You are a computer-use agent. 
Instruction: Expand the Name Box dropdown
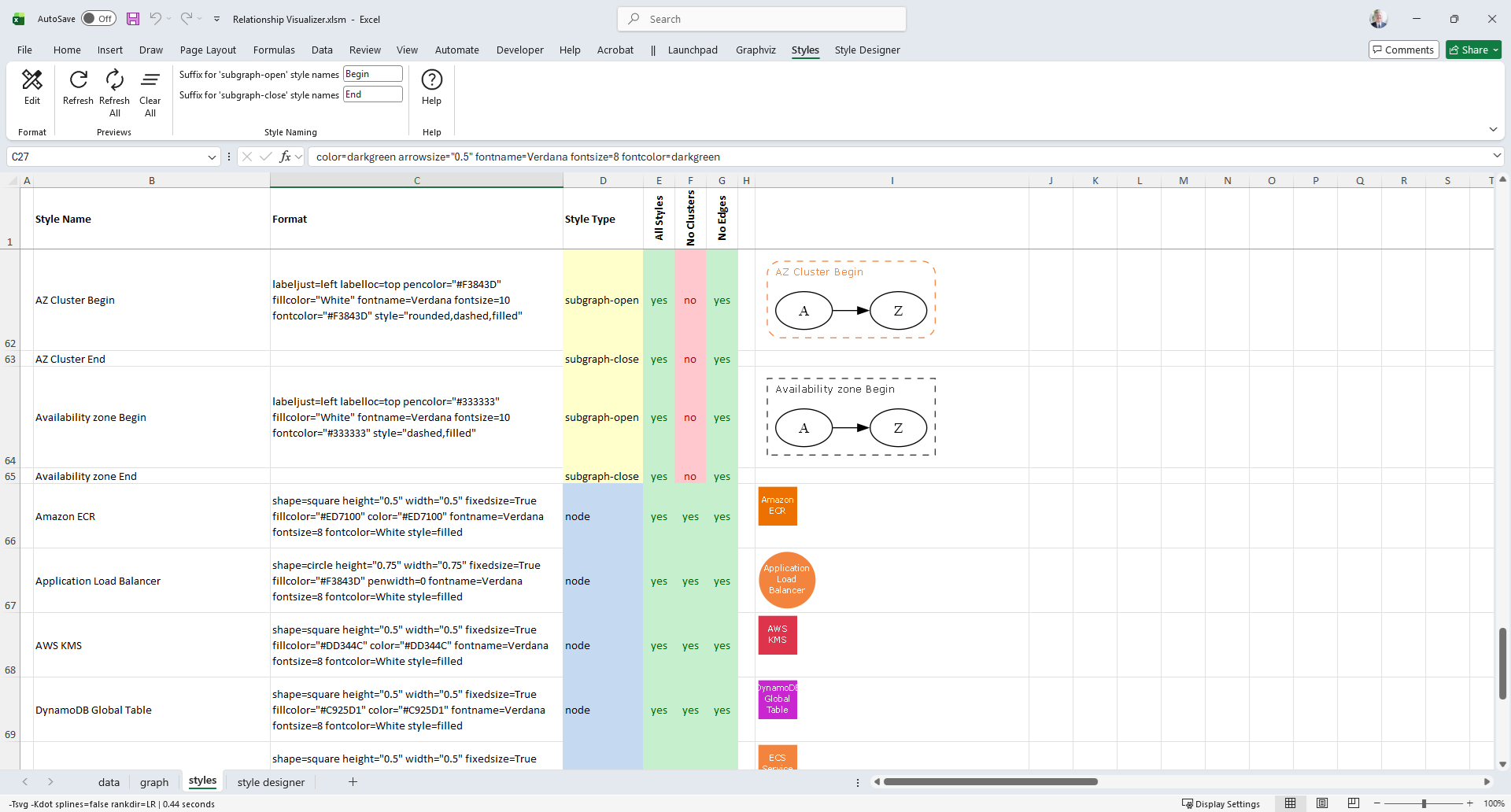coord(212,157)
